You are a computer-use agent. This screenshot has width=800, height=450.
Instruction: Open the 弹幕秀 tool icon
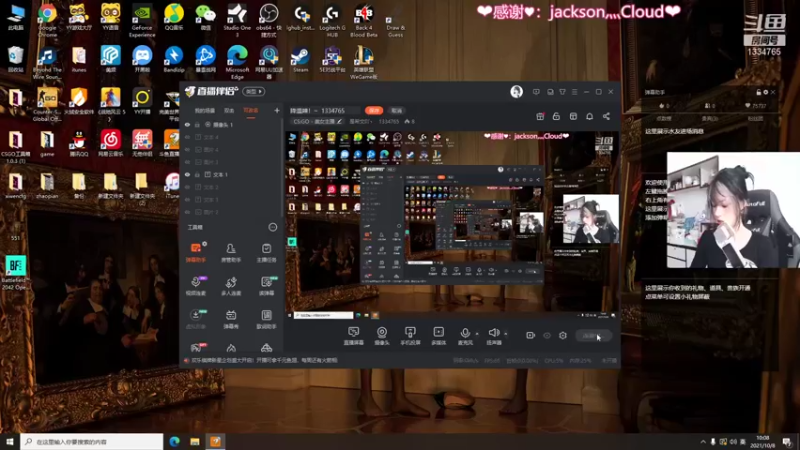[231, 319]
